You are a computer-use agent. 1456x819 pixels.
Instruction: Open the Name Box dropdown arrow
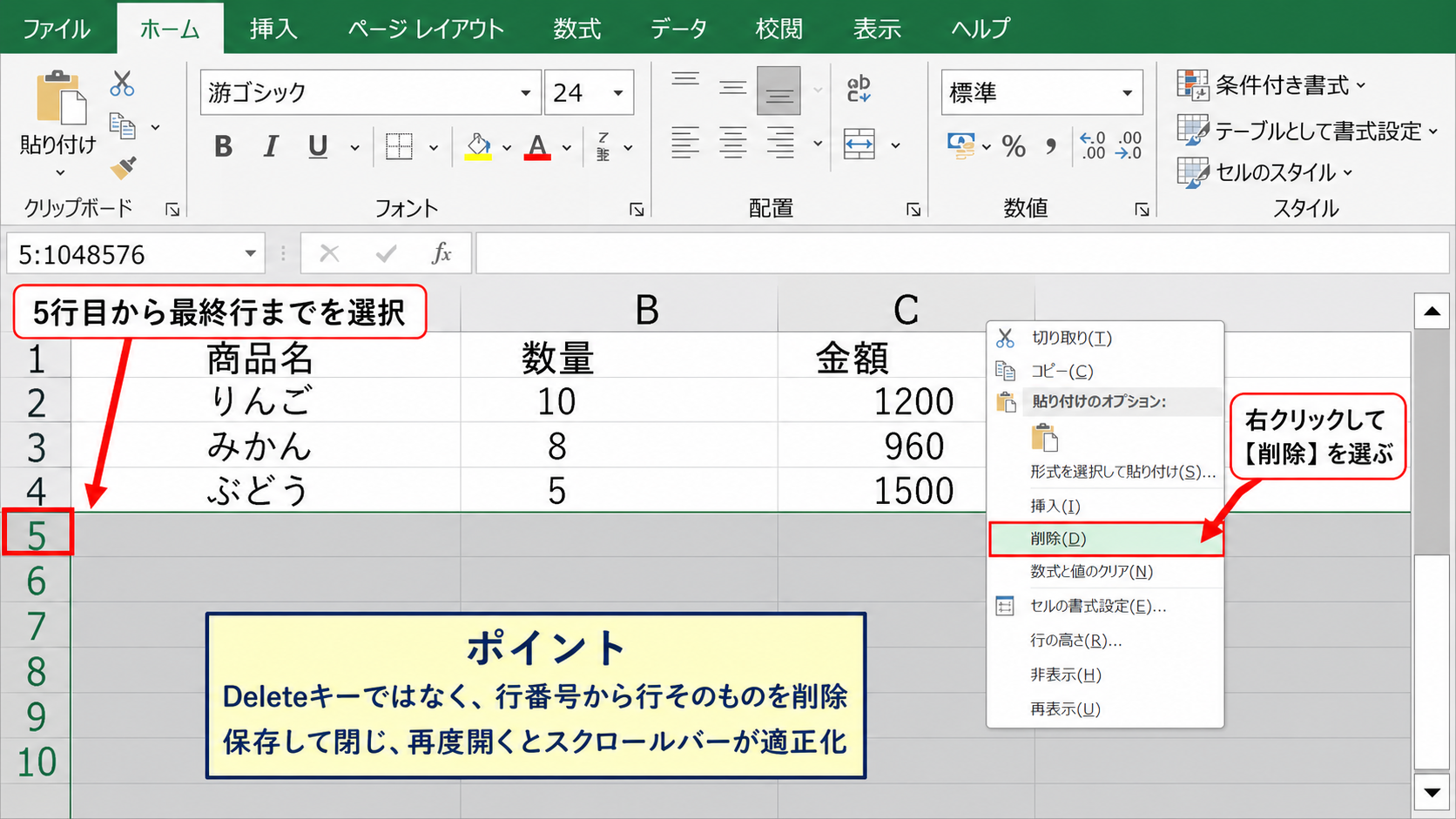[250, 254]
